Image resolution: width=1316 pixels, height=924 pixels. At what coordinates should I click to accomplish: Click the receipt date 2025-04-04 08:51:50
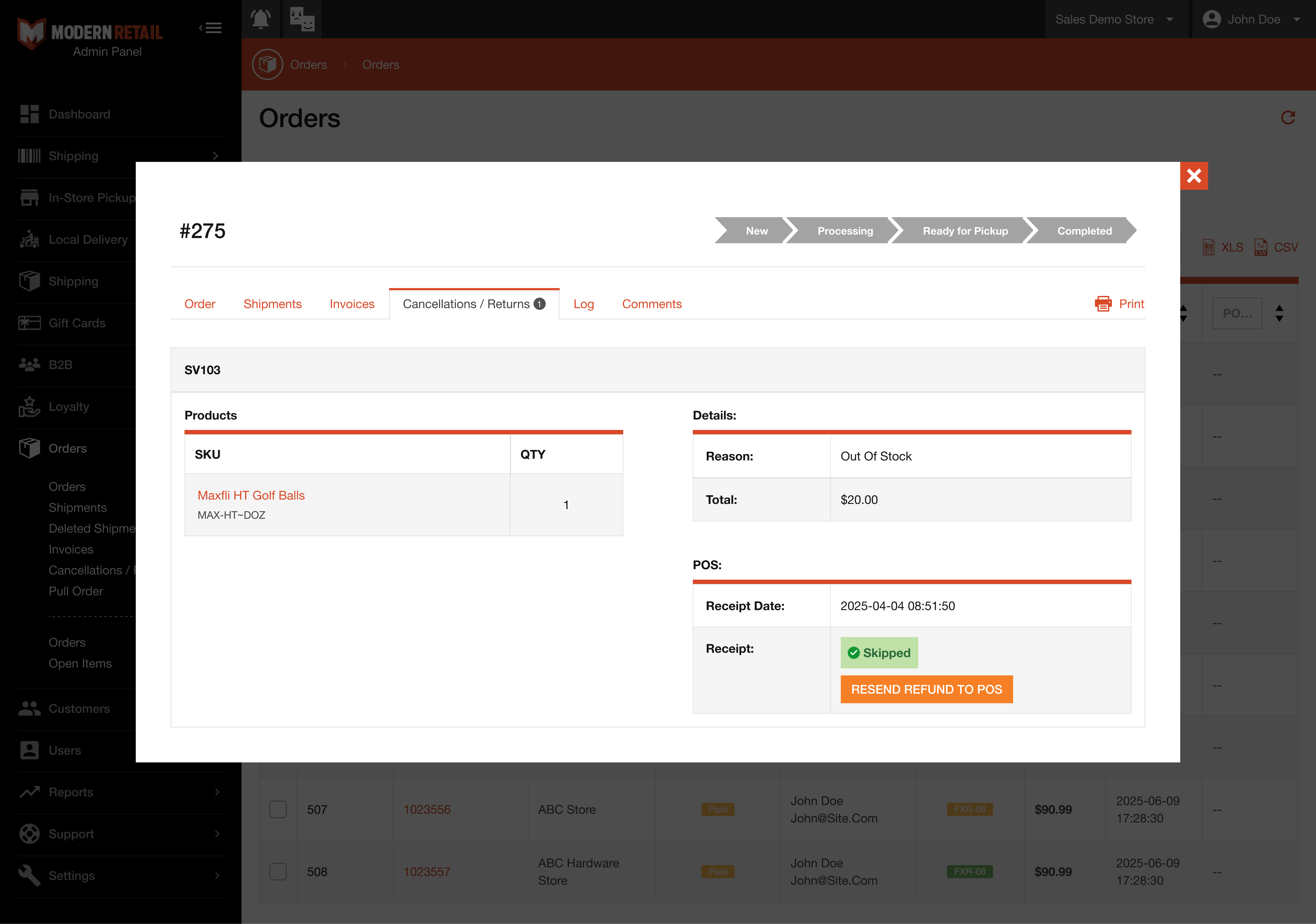[x=898, y=606]
